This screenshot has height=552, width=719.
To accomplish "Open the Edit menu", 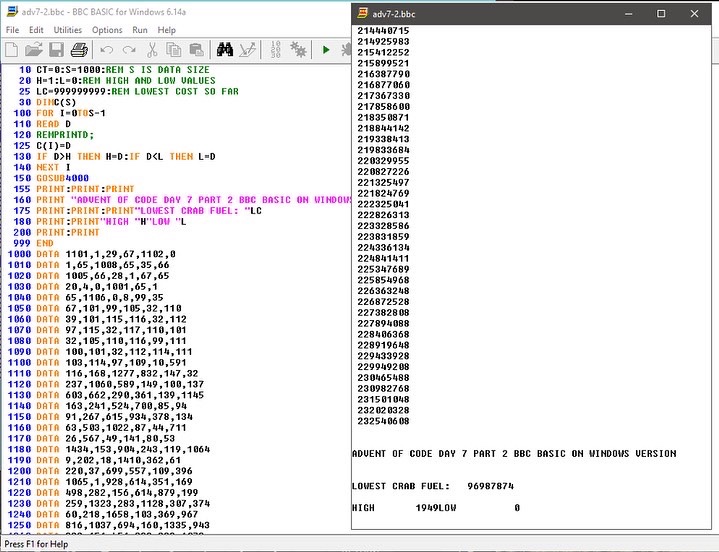I will [37, 30].
